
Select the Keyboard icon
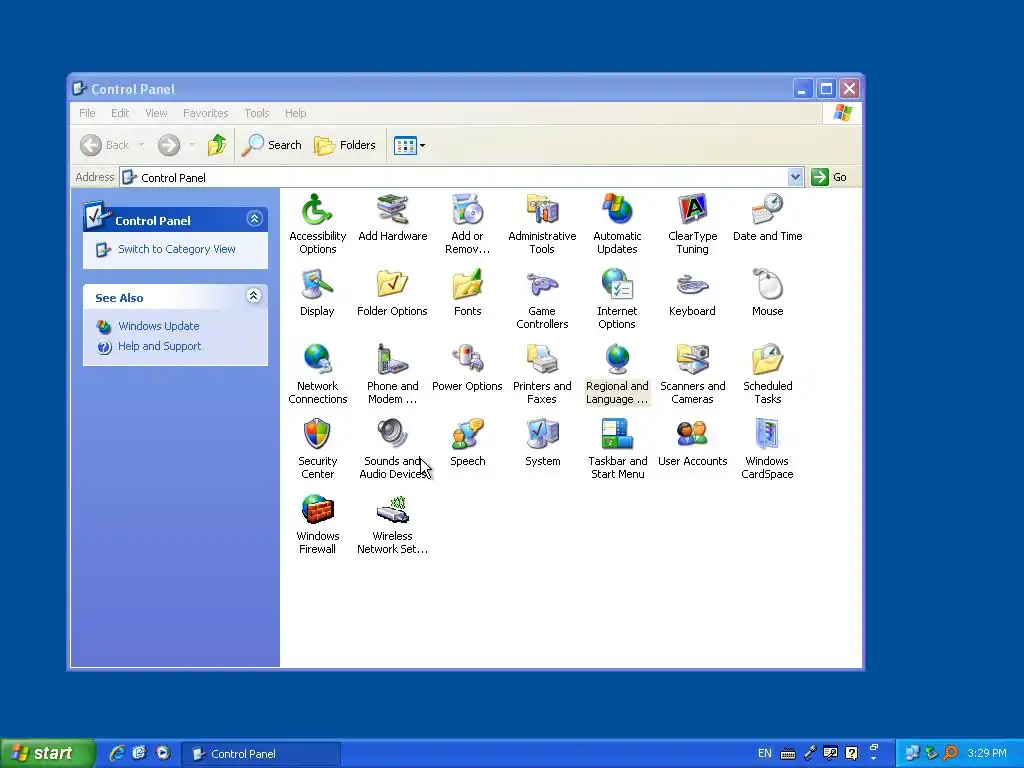pos(692,293)
